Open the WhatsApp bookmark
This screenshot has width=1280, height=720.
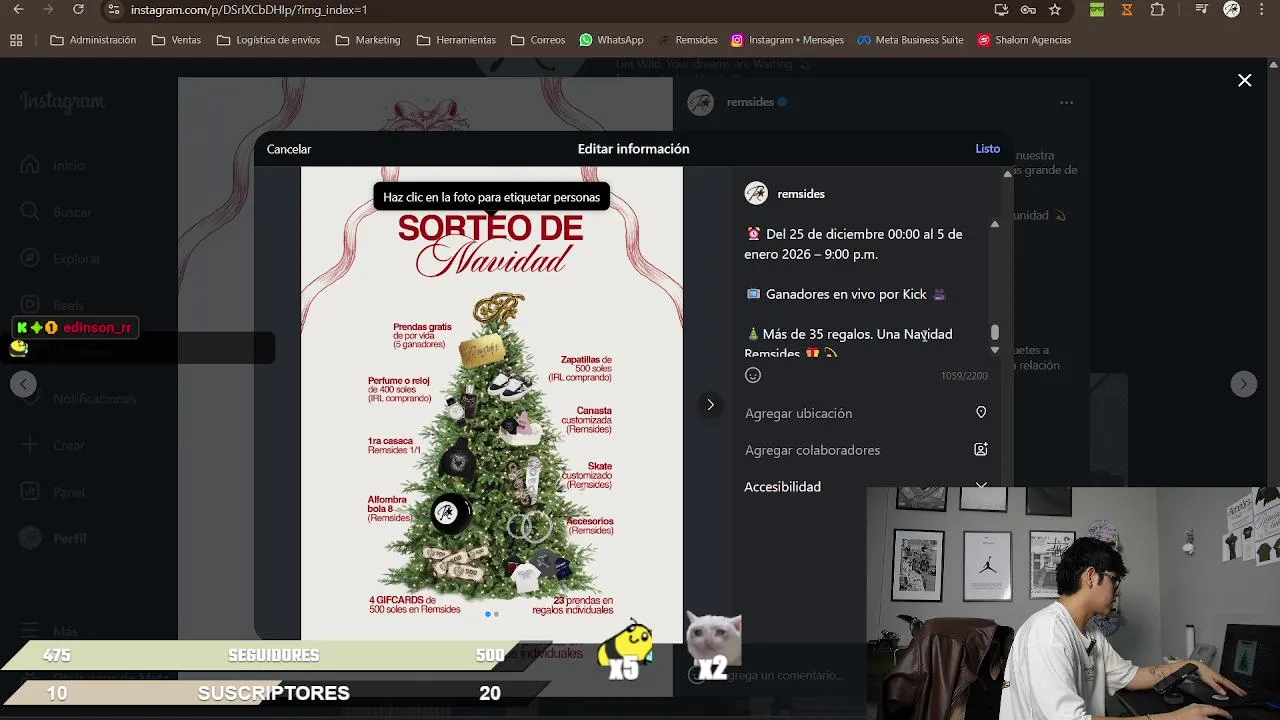click(611, 40)
